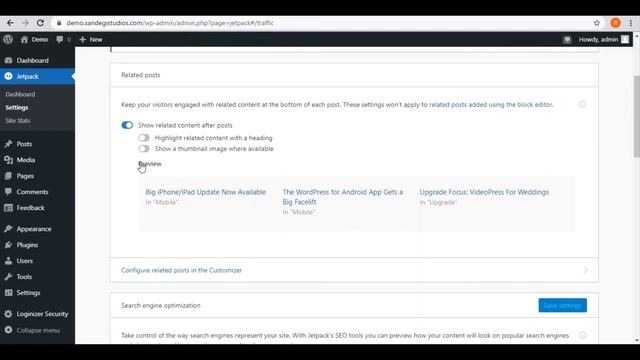Click the Related posts info icon
Viewport: 640px width, 360px height.
point(582,104)
